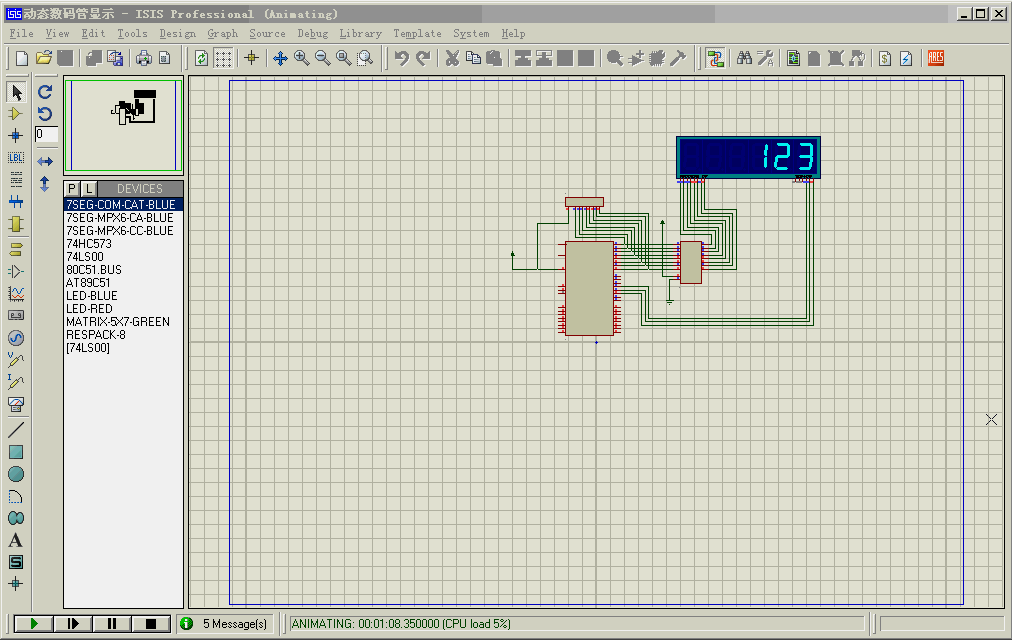
Task: Select the Graph Mode tool
Action: click(x=16, y=294)
